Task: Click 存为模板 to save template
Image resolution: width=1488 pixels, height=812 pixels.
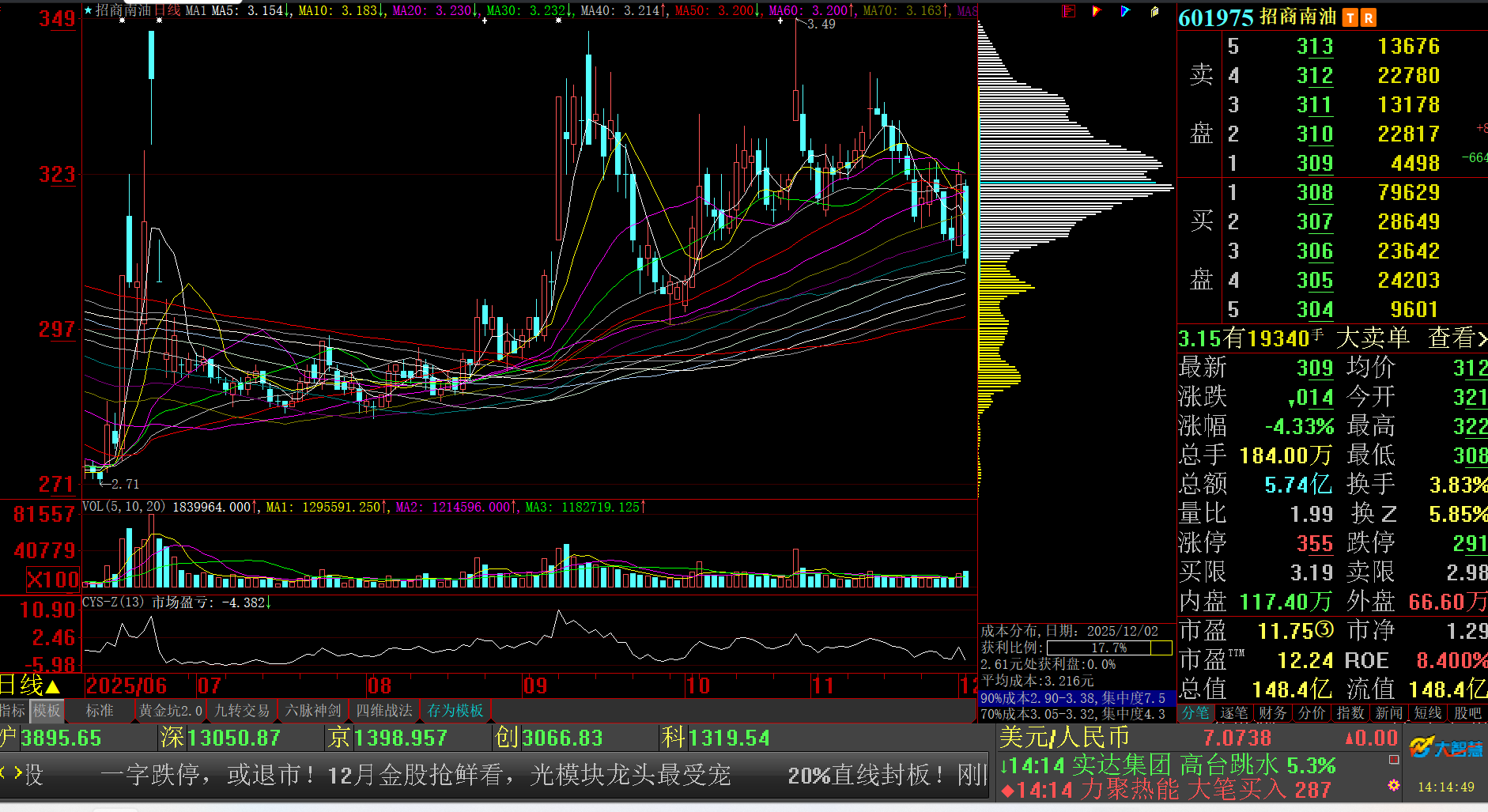Action: pos(455,711)
